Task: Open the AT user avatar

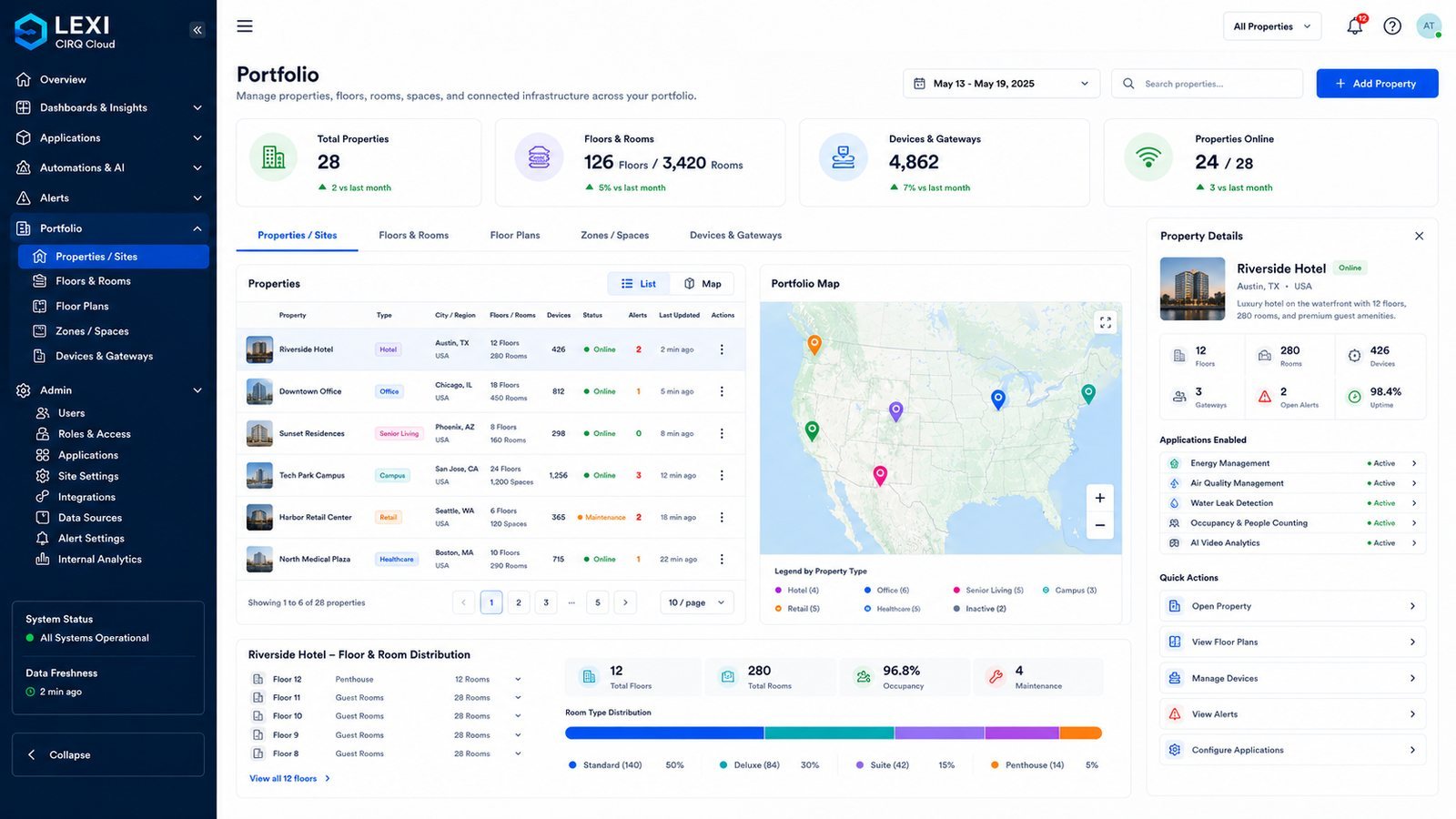Action: pos(1429,26)
